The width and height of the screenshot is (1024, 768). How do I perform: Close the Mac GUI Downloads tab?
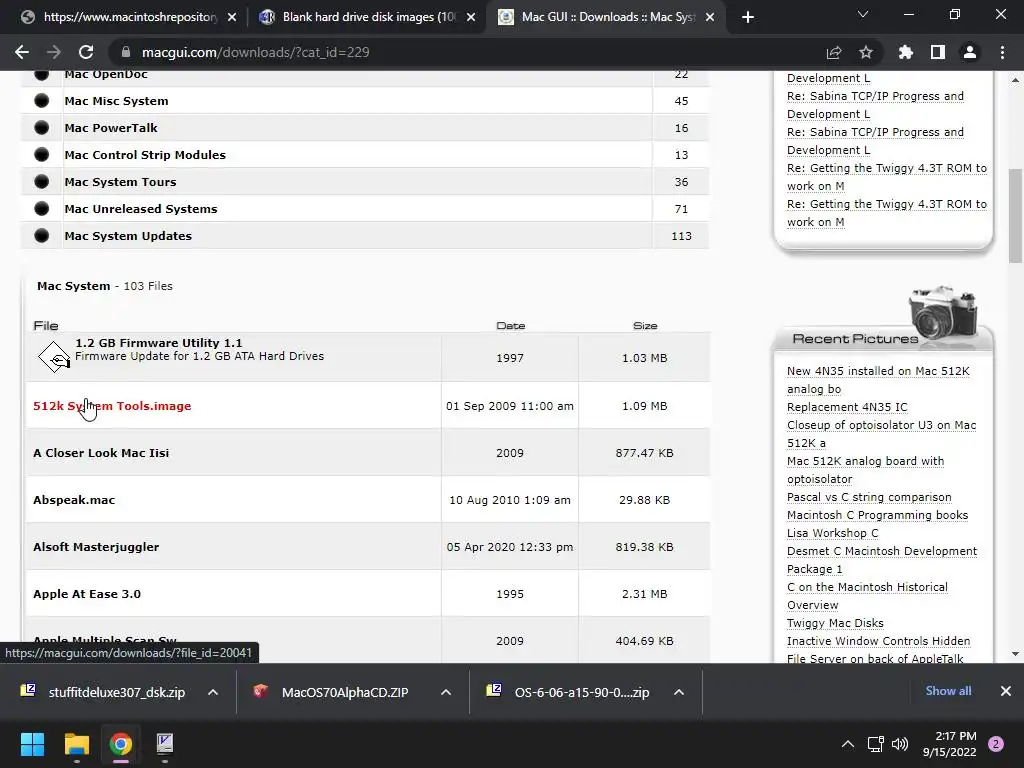pos(711,18)
